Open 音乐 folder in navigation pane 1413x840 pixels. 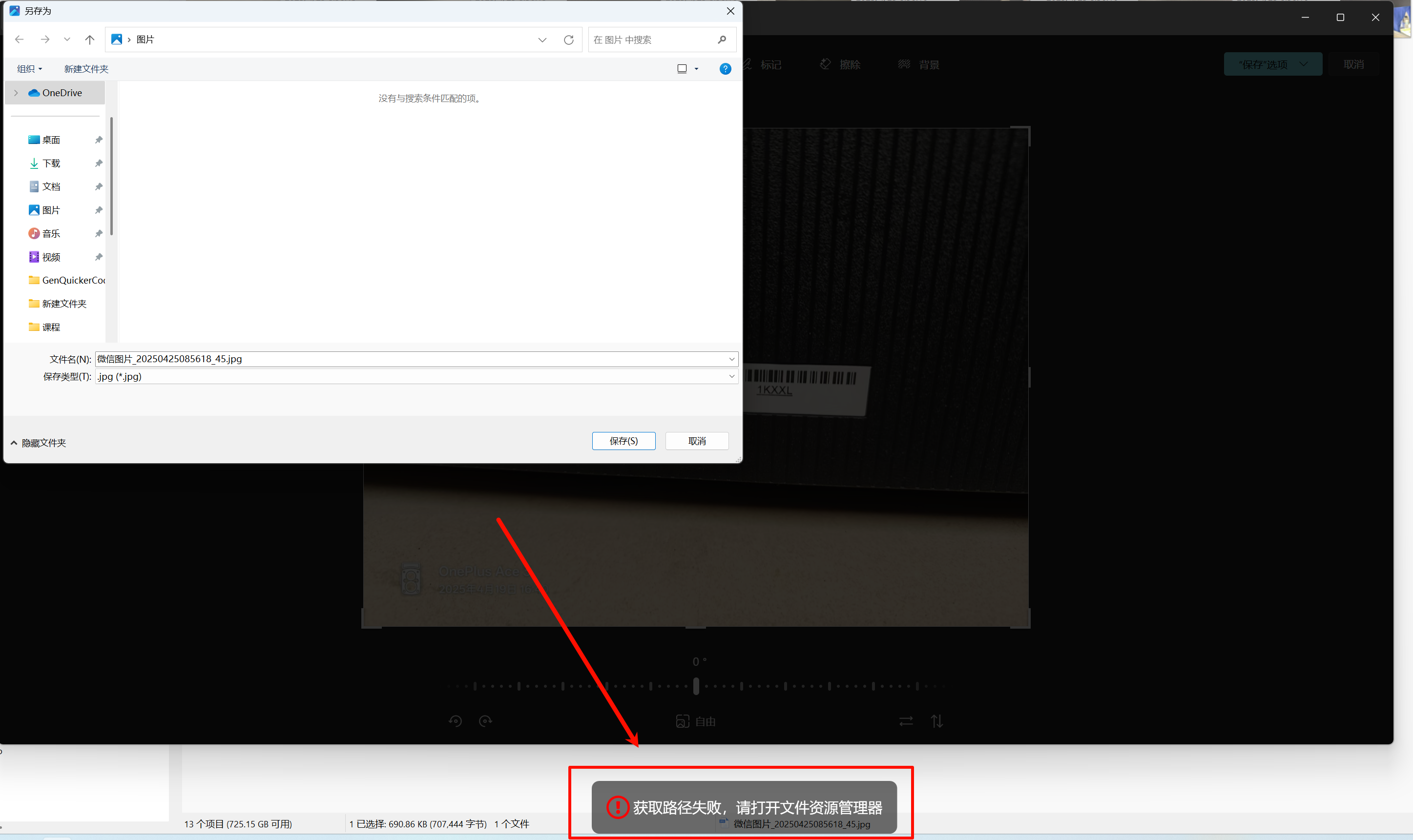click(x=51, y=234)
